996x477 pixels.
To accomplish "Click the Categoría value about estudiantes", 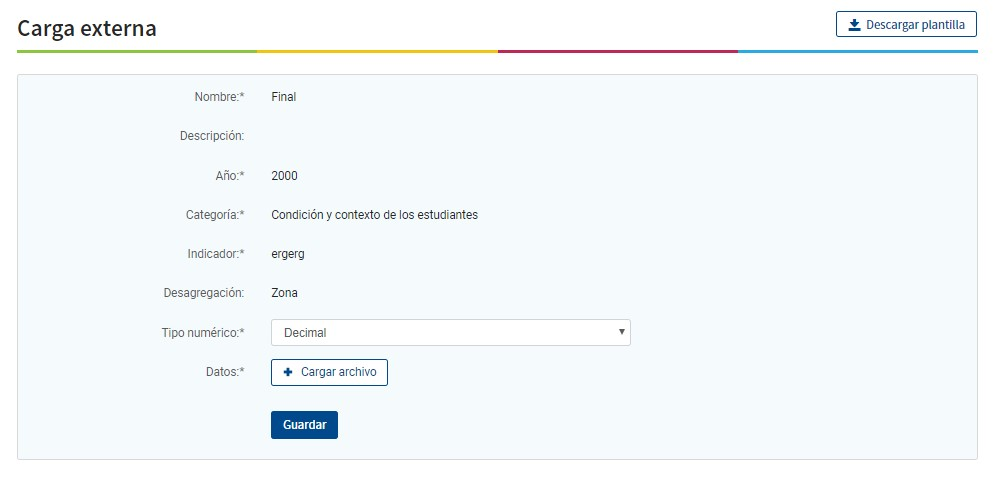I will pos(374,215).
